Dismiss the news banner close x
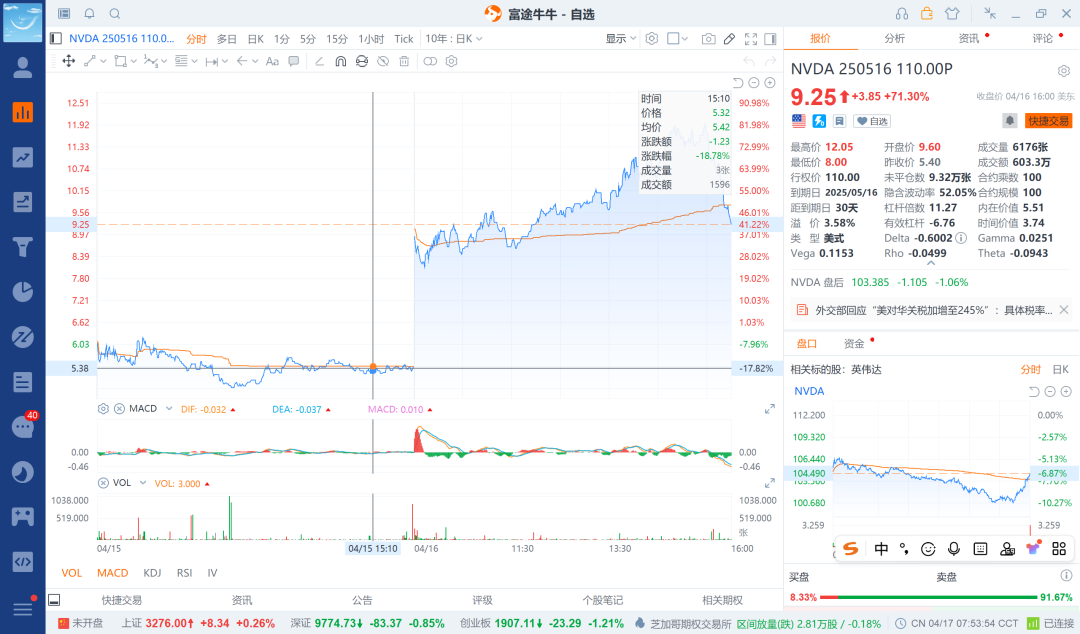The image size is (1080, 634). (x=1063, y=309)
